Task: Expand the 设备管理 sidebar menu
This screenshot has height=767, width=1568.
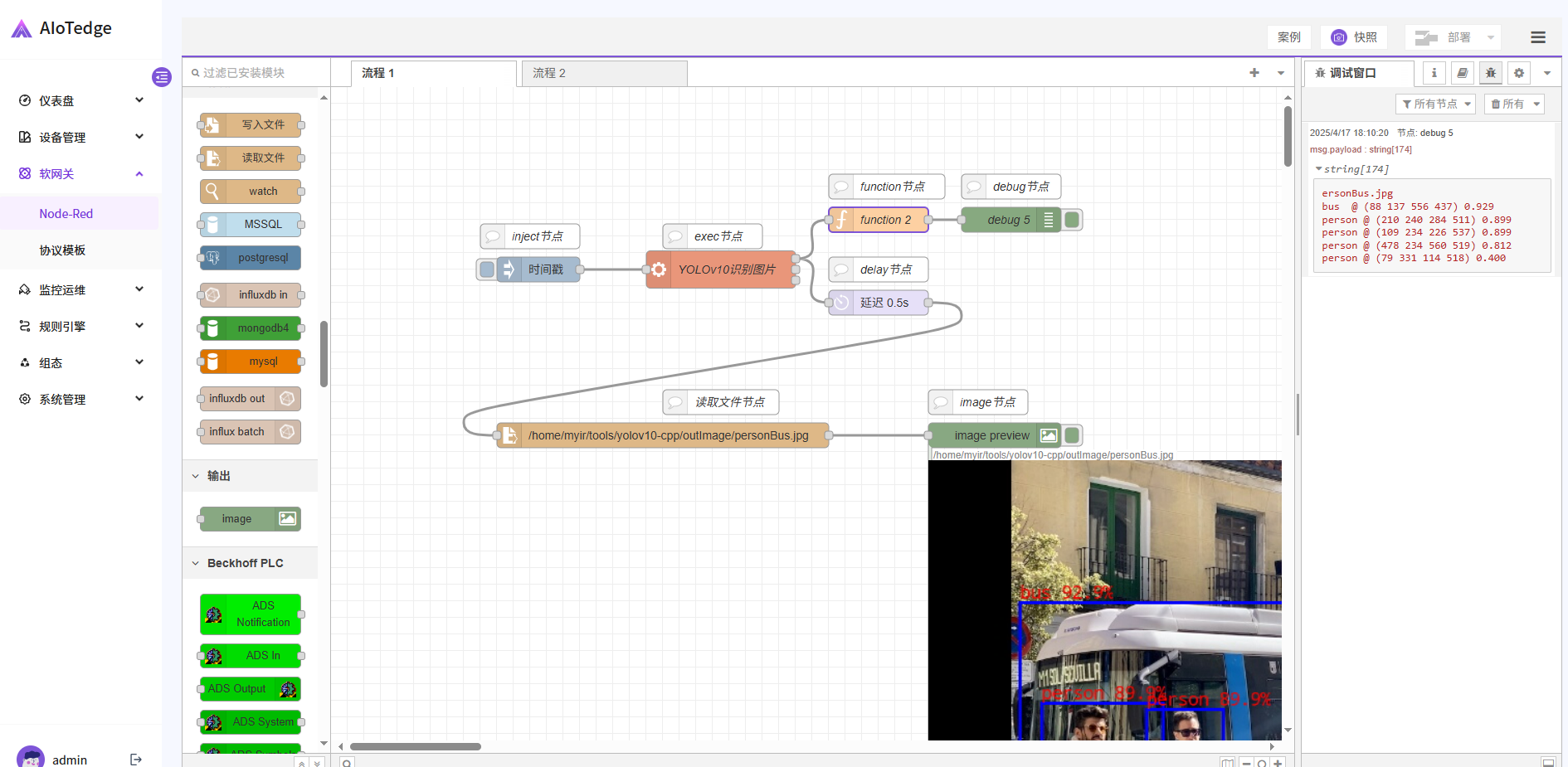Action: pos(80,137)
